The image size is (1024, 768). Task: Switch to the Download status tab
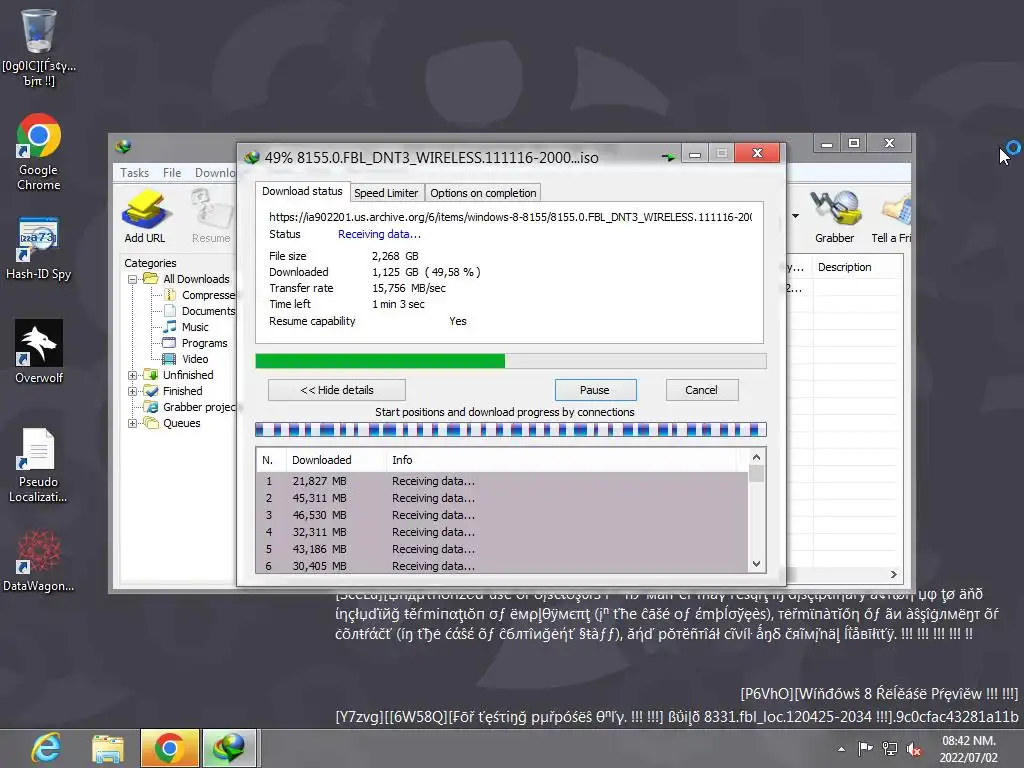click(302, 191)
